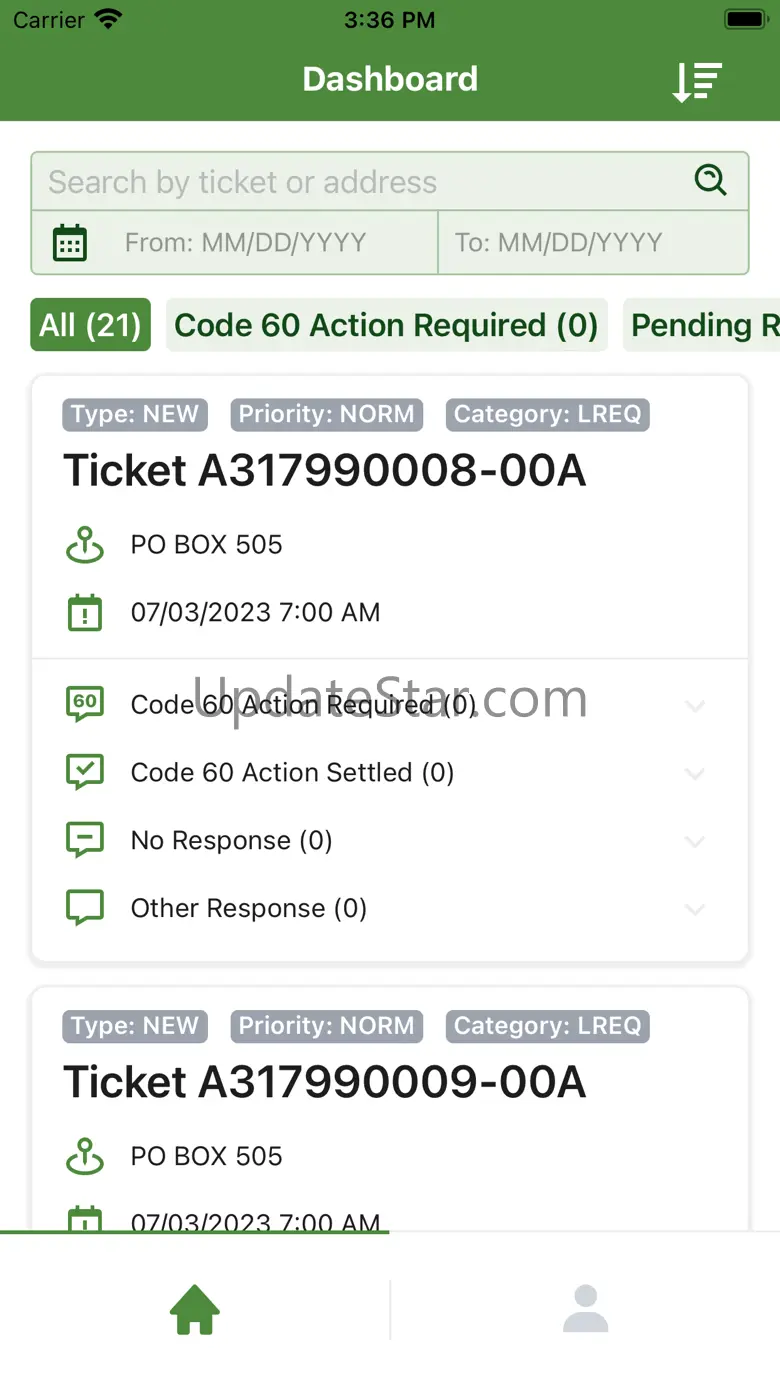Expand the Other Response chevron
The width and height of the screenshot is (780, 1387).
click(x=695, y=910)
